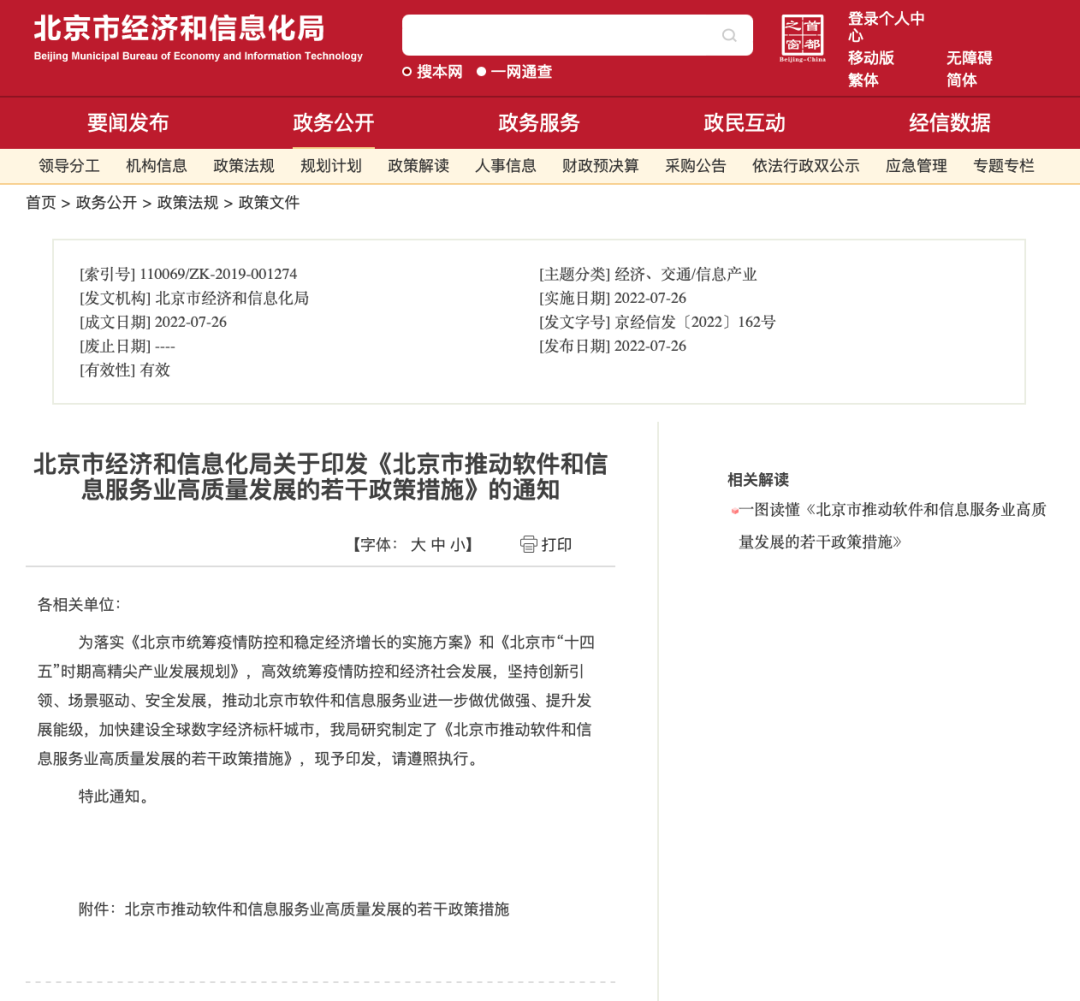Image resolution: width=1080 pixels, height=1001 pixels.
Task: Select the 搜本网 radio button
Action: click(x=407, y=71)
